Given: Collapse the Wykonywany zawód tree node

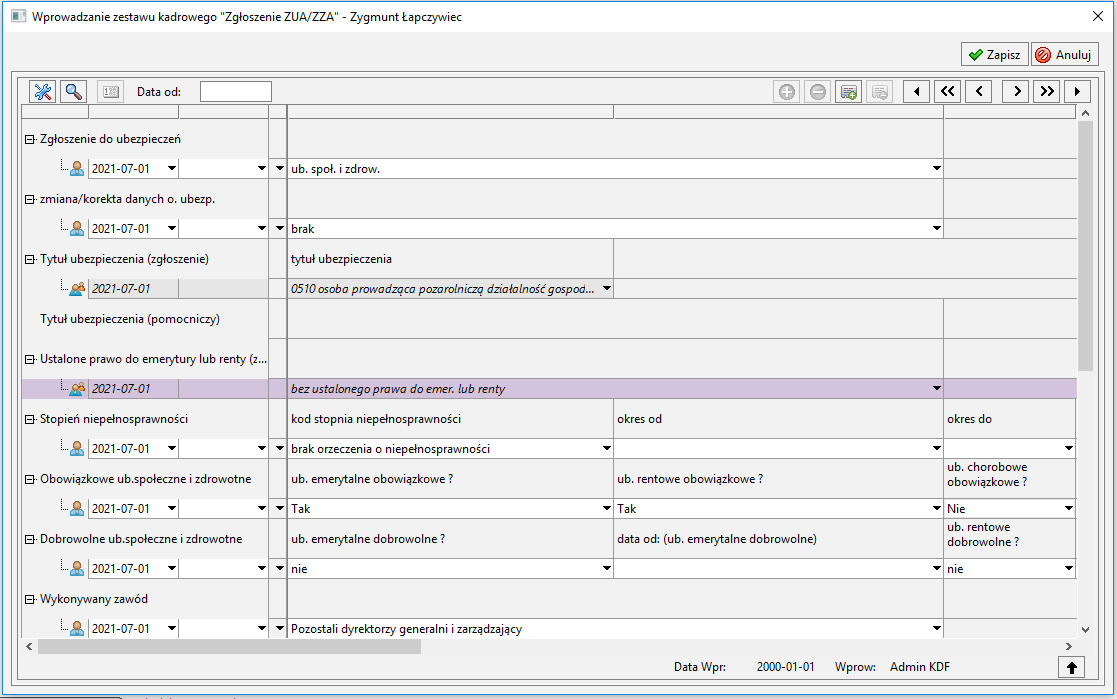Looking at the screenshot, I should click(x=30, y=600).
